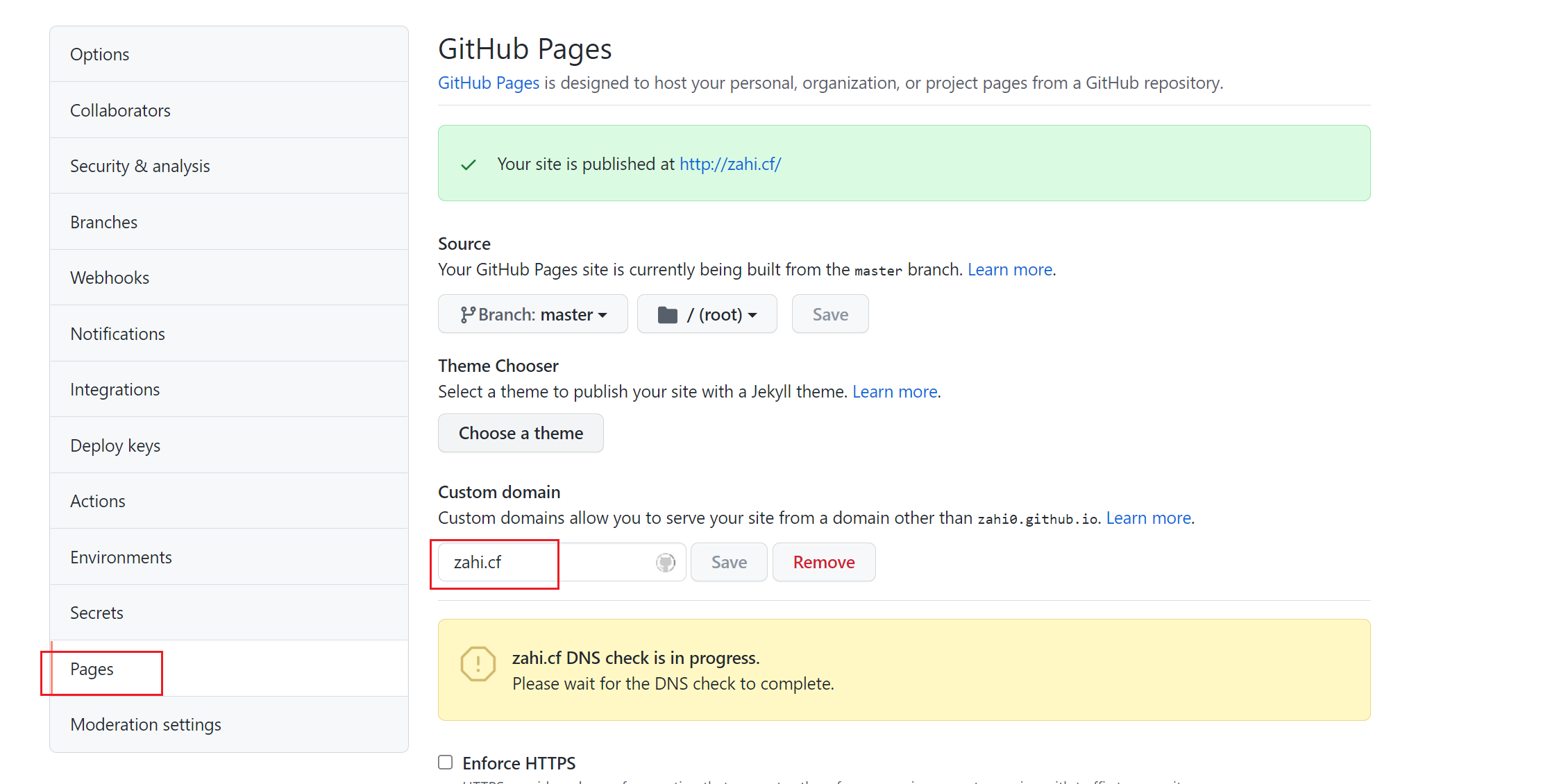Enable the Enforce HTTPS checkbox
This screenshot has width=1559, height=784.
click(x=446, y=762)
